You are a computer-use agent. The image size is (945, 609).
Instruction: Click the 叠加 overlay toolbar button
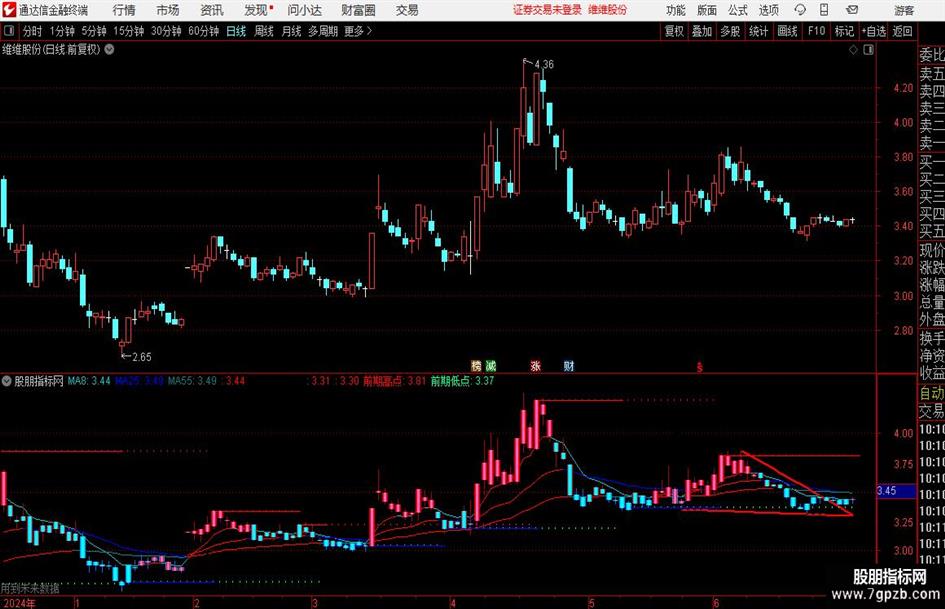(702, 31)
